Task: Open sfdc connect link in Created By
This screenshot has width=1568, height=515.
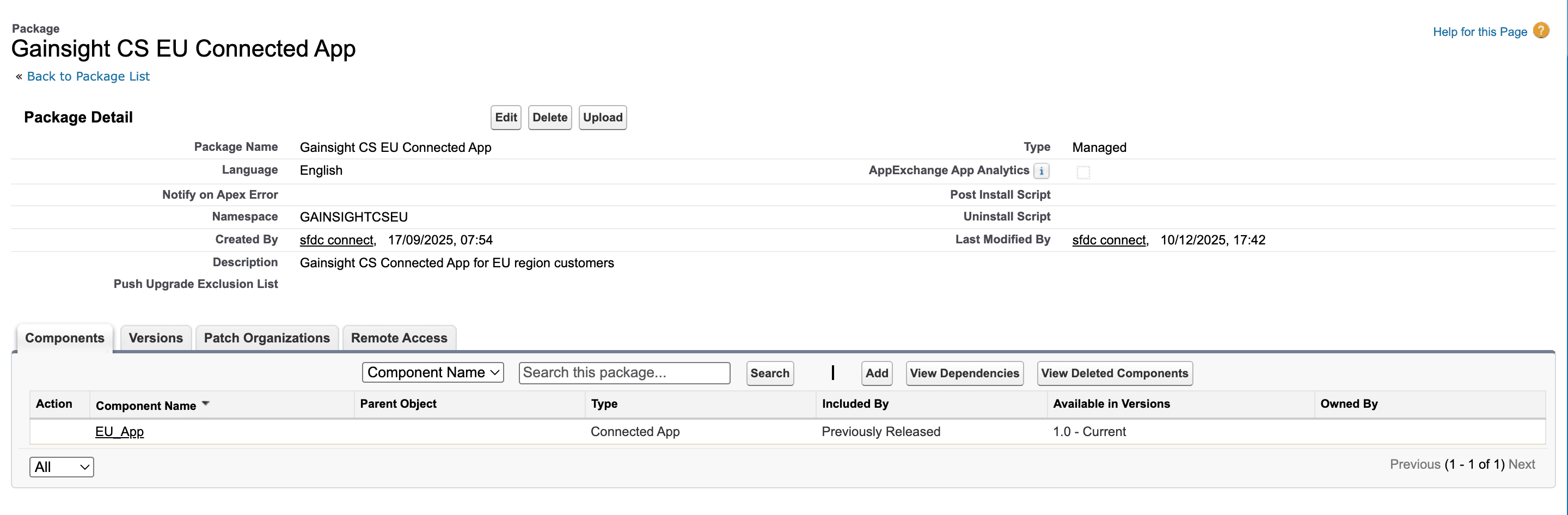Action: point(336,240)
